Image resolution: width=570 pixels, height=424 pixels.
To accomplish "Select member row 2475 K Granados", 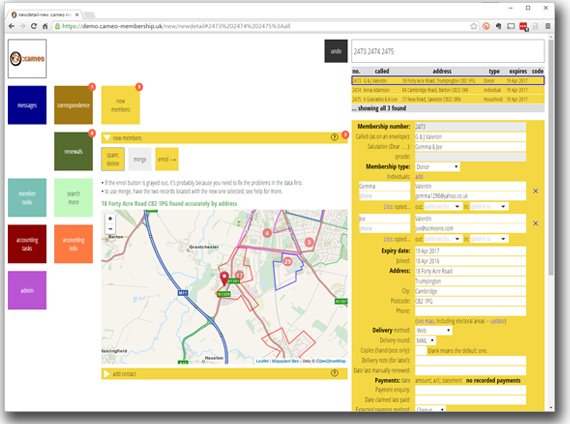I will coord(448,99).
